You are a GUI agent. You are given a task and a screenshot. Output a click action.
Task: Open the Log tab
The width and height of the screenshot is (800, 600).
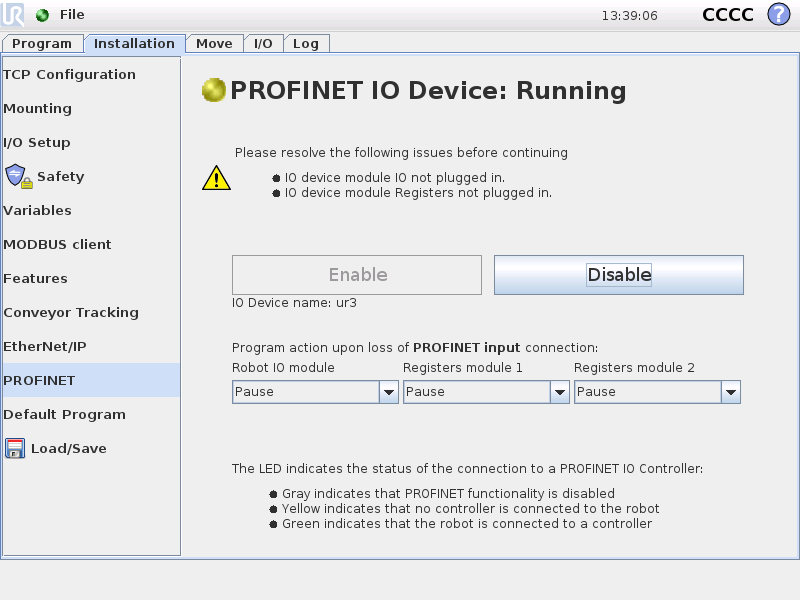306,43
